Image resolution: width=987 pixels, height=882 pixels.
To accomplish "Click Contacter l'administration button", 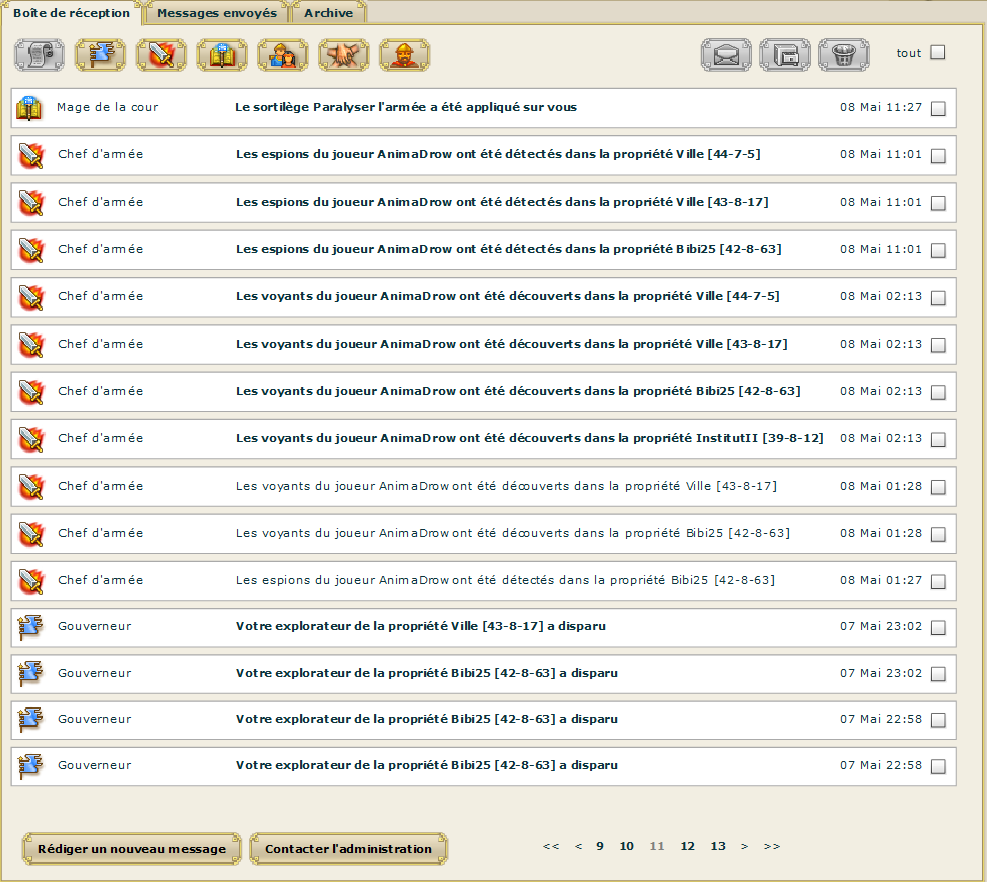I will point(348,849).
